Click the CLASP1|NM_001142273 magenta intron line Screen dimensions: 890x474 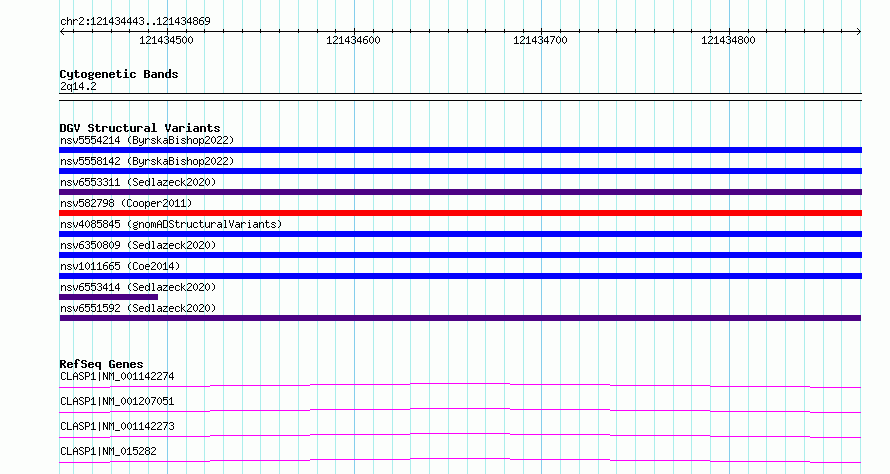tap(460, 434)
